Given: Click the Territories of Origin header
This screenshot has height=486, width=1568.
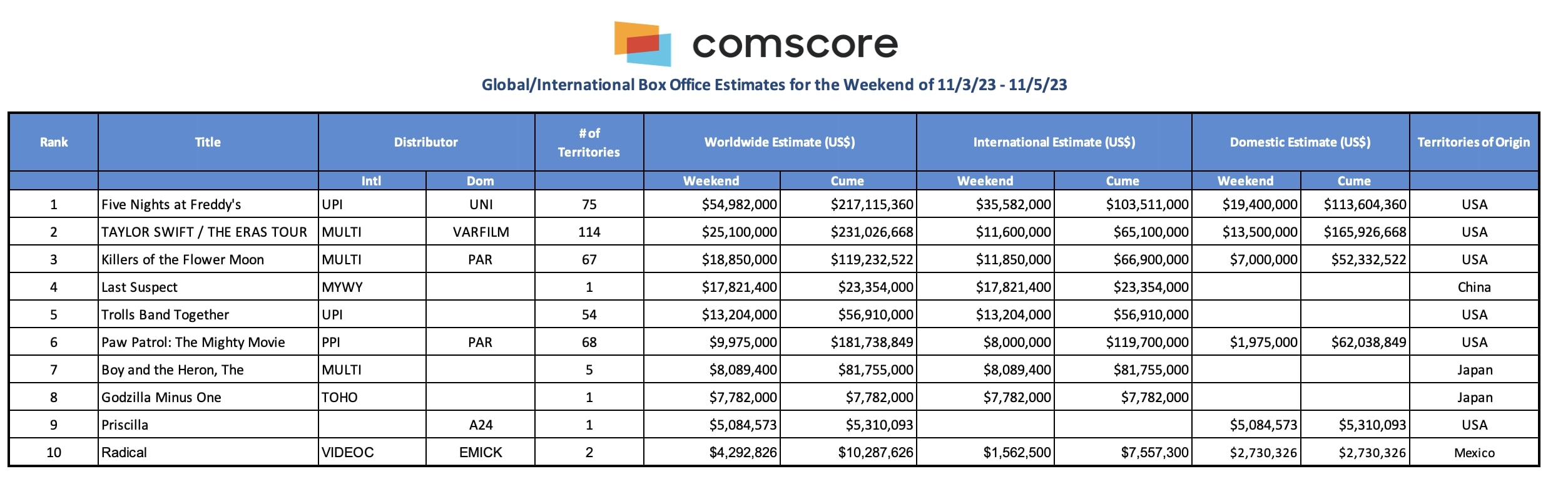Looking at the screenshot, I should 1474,142.
